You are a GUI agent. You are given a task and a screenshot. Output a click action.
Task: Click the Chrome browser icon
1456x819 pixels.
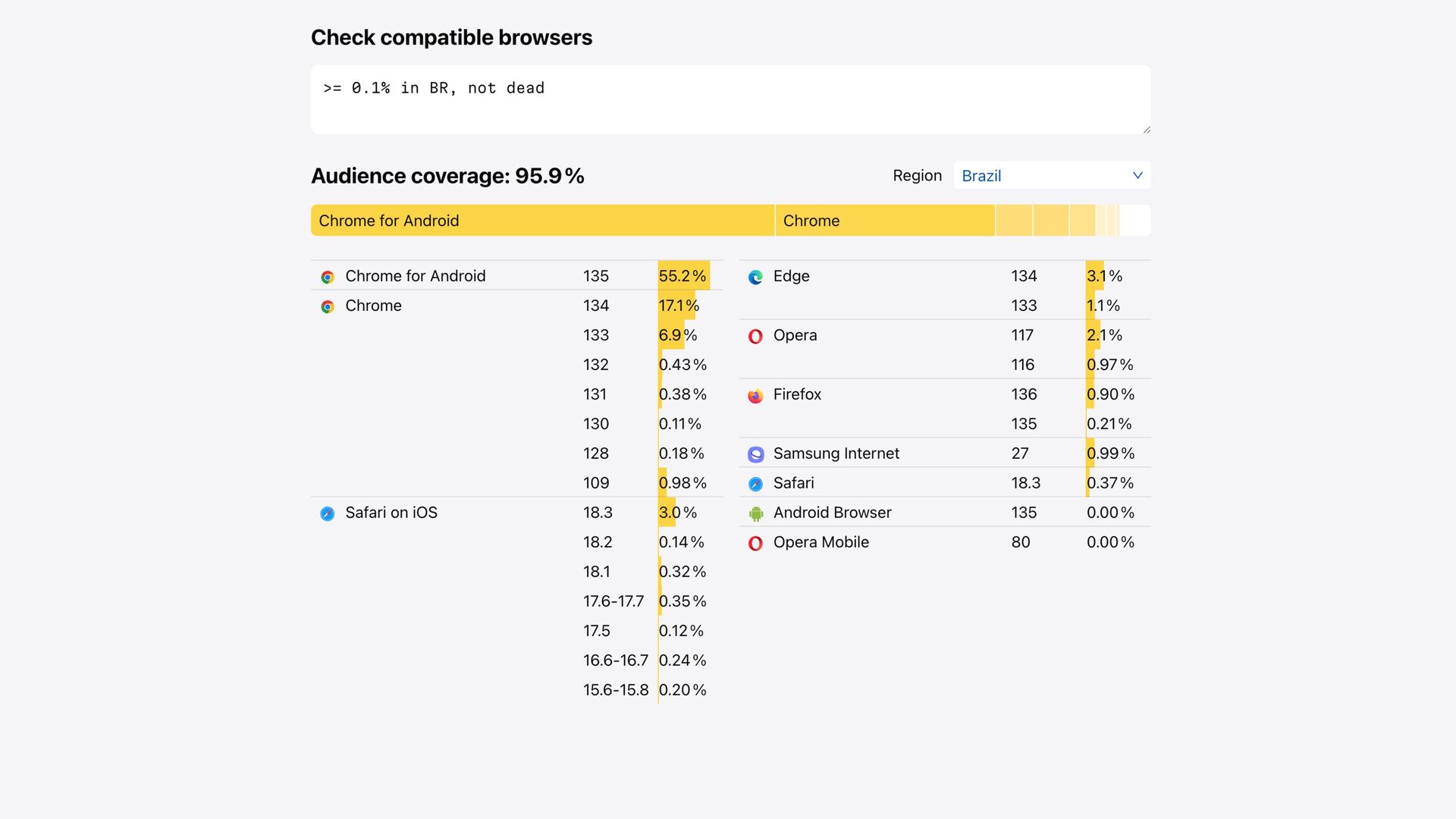pos(328,307)
